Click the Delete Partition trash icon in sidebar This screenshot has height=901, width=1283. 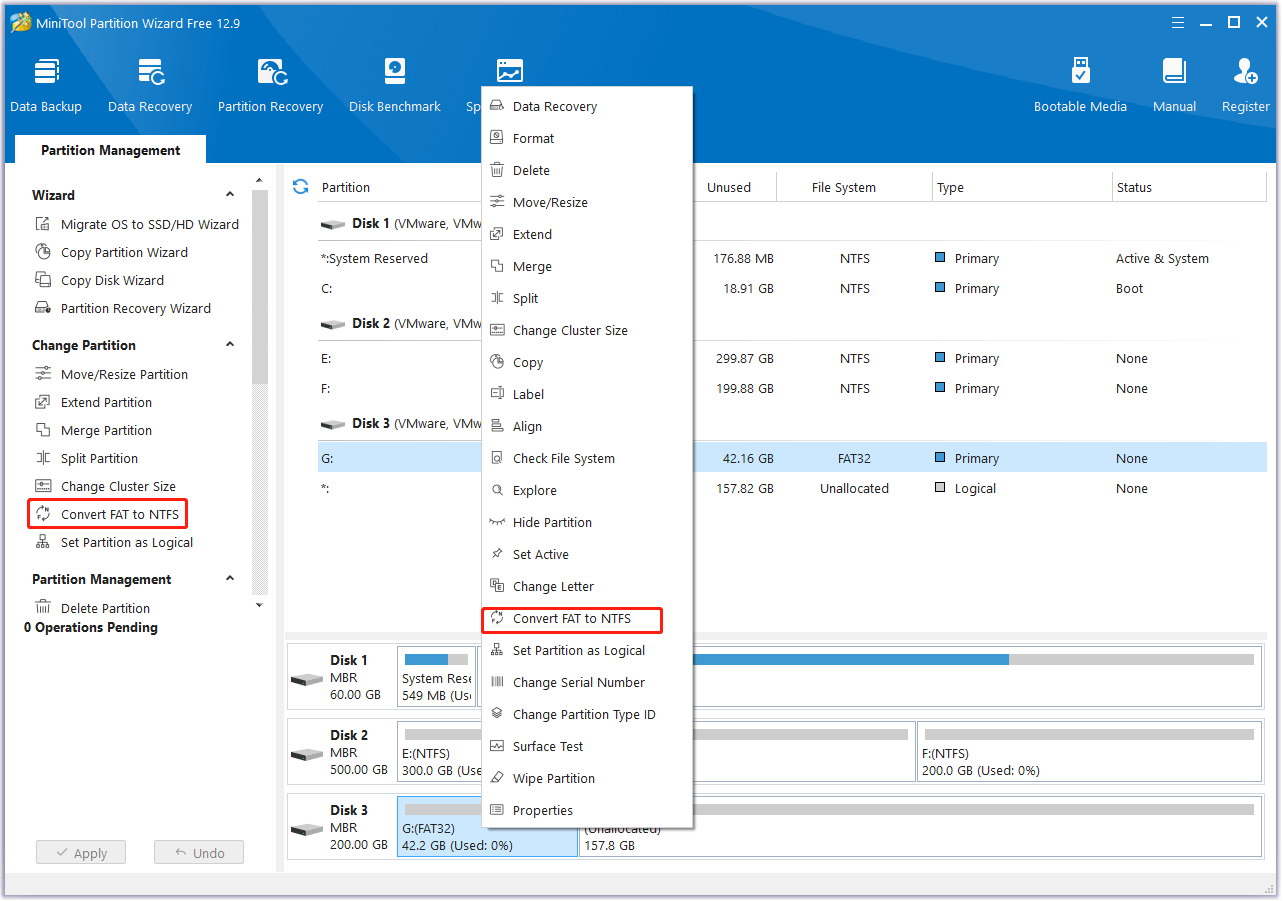pyautogui.click(x=43, y=608)
